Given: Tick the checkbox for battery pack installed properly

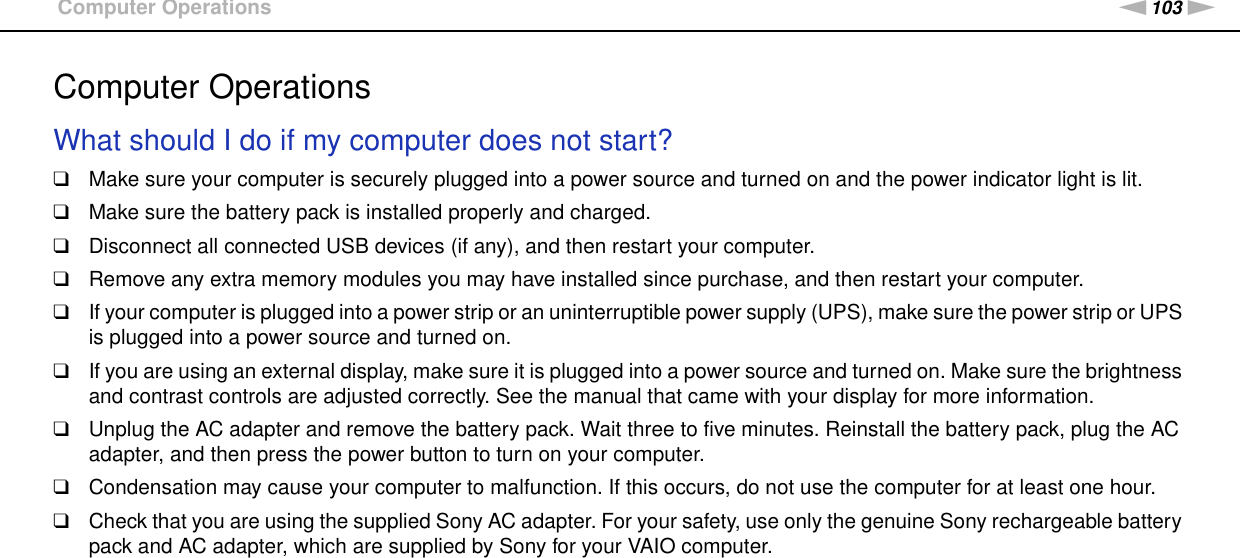Looking at the screenshot, I should pos(62,213).
